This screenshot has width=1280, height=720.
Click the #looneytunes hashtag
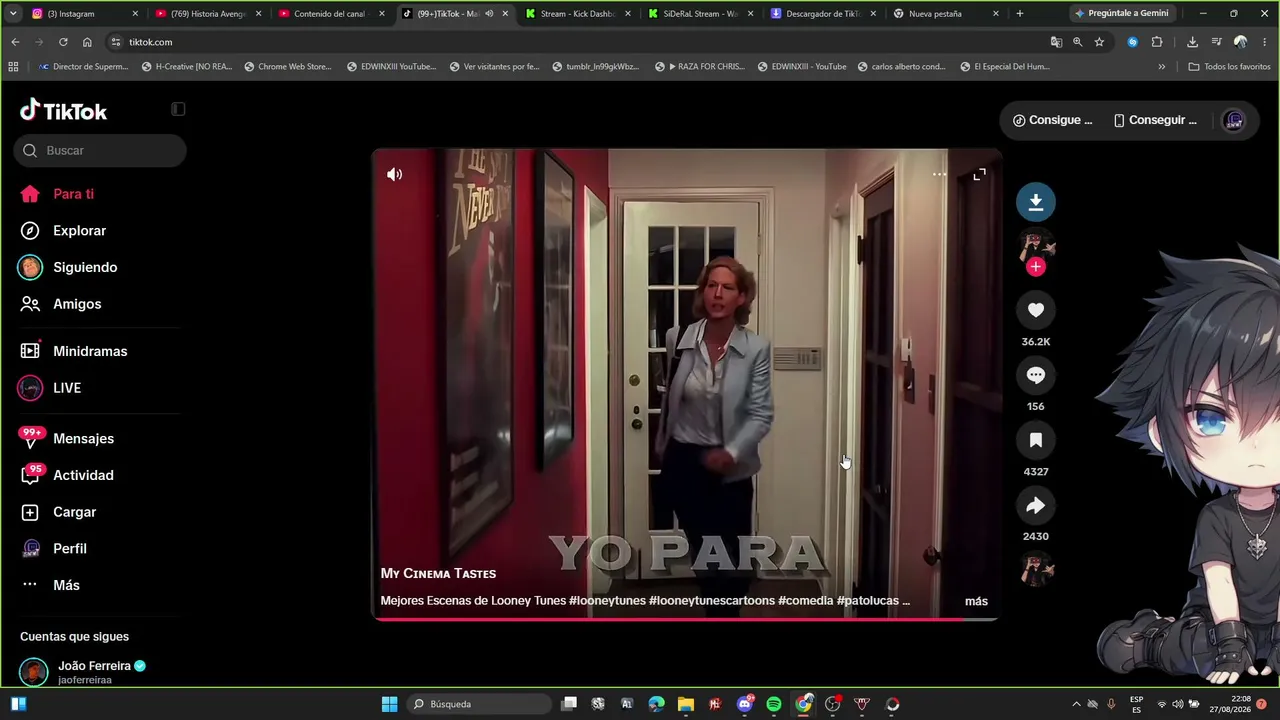point(607,601)
